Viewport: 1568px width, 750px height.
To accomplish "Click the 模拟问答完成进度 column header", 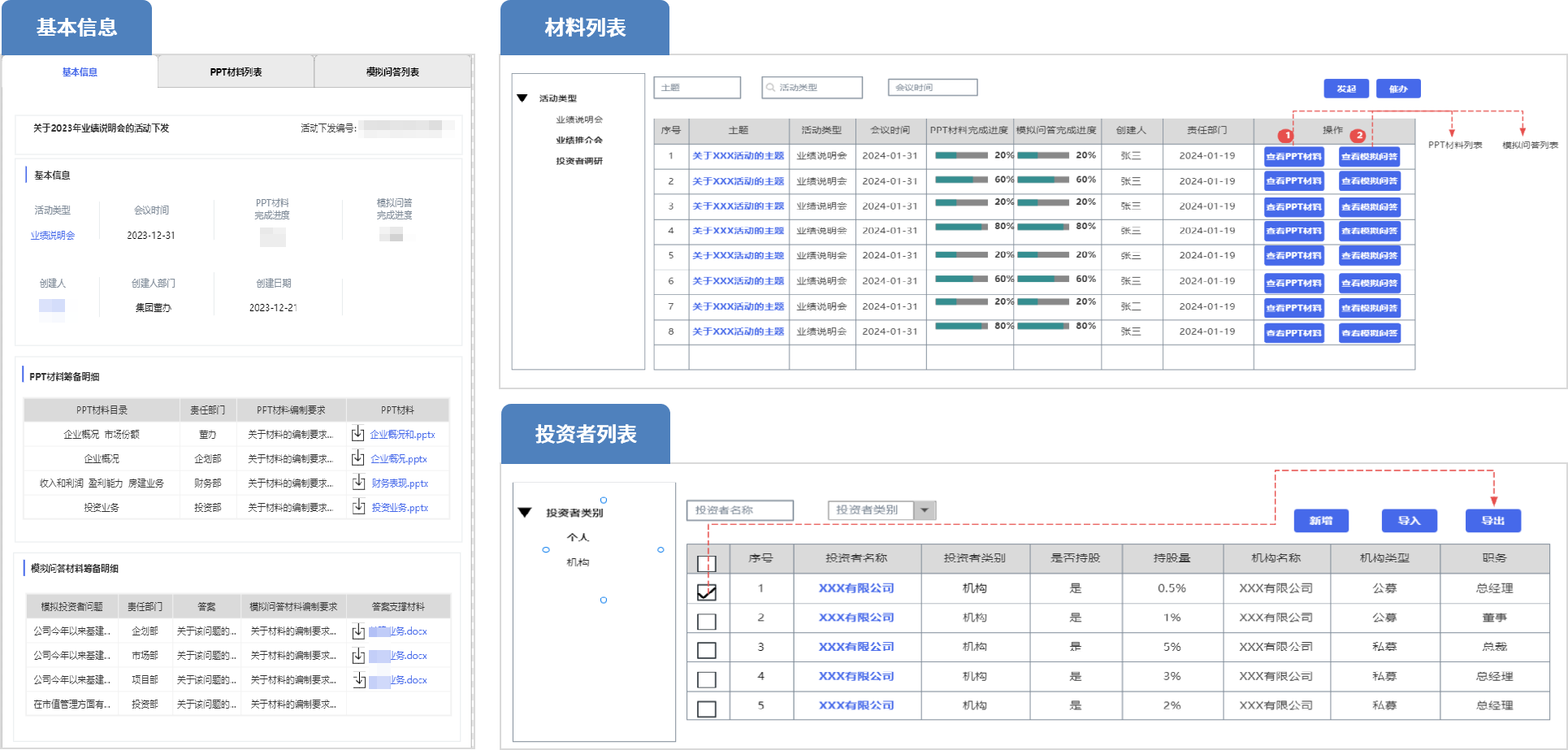I will click(x=1056, y=130).
